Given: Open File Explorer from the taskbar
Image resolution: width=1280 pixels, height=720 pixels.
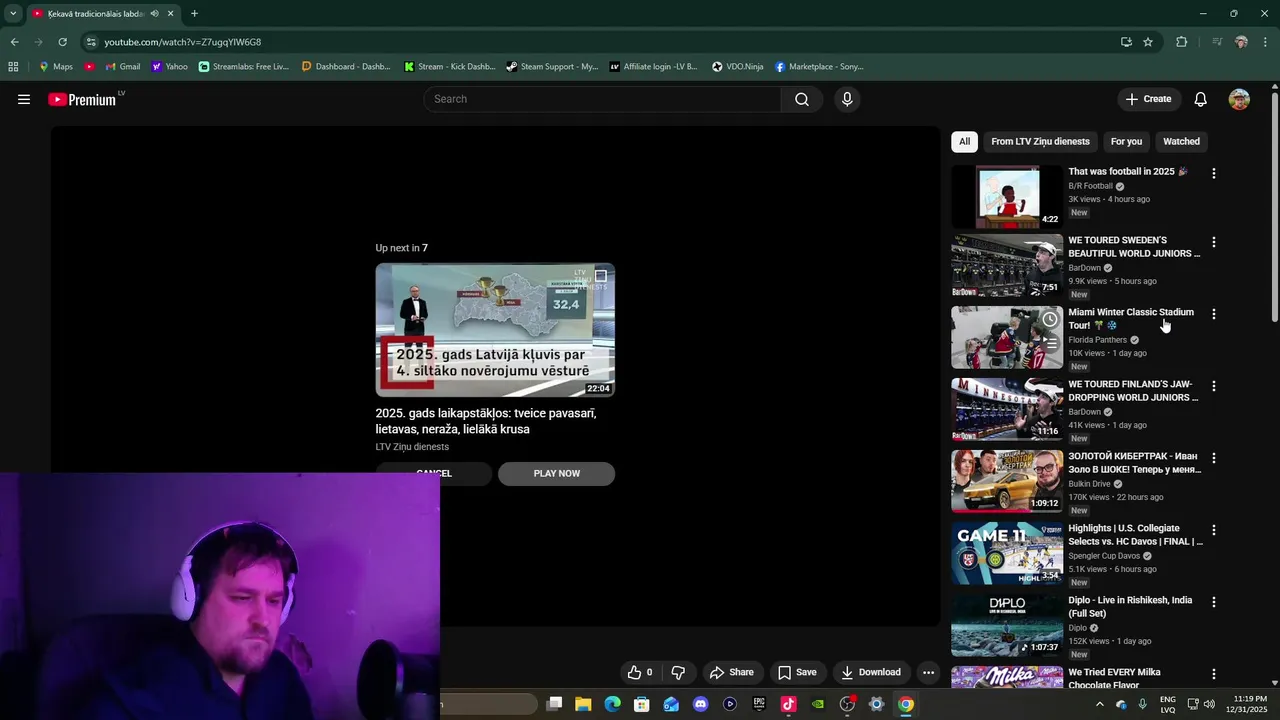Looking at the screenshot, I should pyautogui.click(x=583, y=704).
